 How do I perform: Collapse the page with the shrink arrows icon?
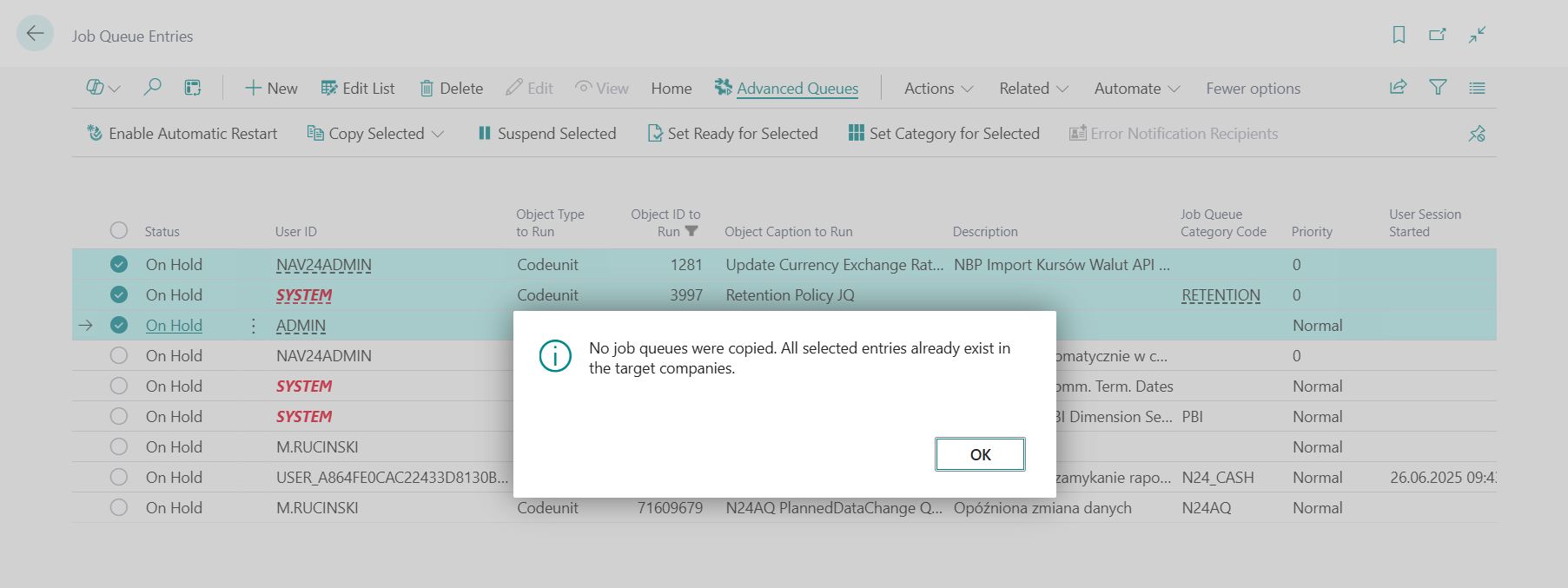coord(1477,35)
